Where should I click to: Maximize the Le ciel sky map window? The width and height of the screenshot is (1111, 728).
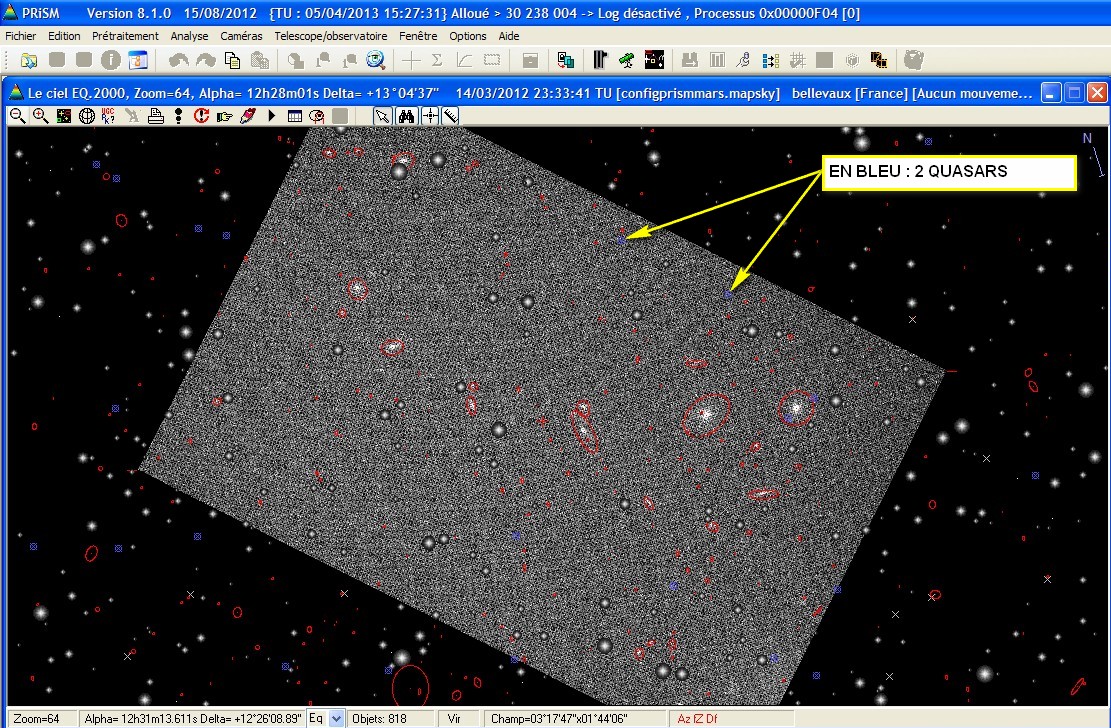click(x=1074, y=93)
